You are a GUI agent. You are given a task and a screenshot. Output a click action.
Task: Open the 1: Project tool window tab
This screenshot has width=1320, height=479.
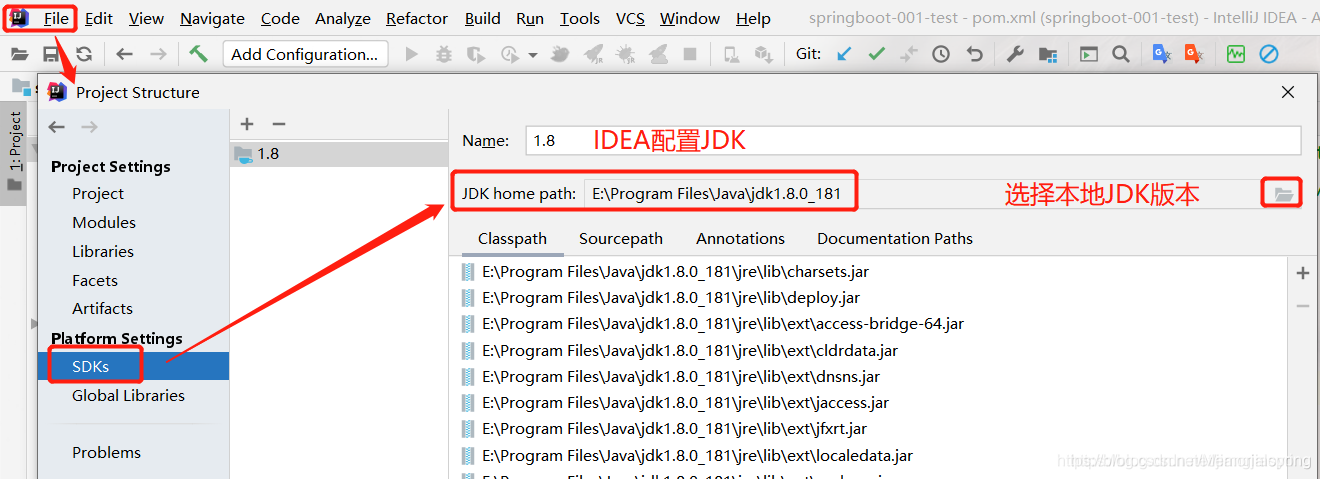point(14,152)
